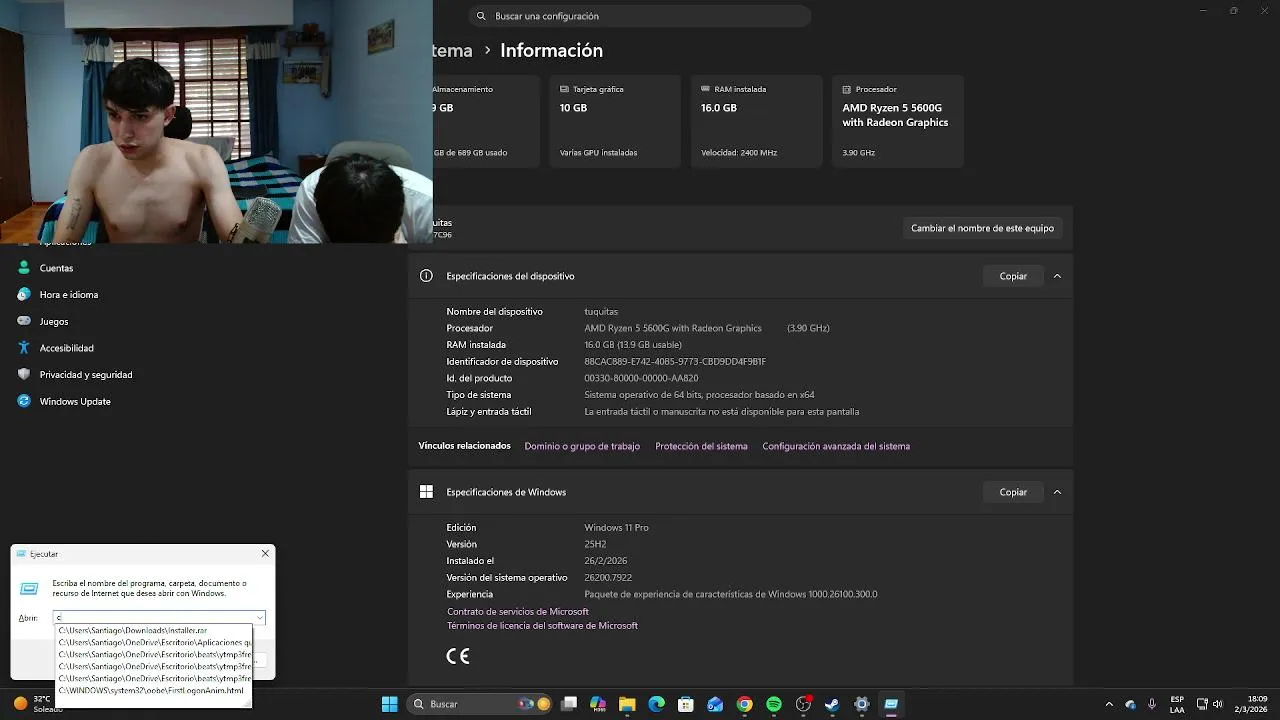Select the Downloads\Installer.rar suggestion

click(153, 631)
